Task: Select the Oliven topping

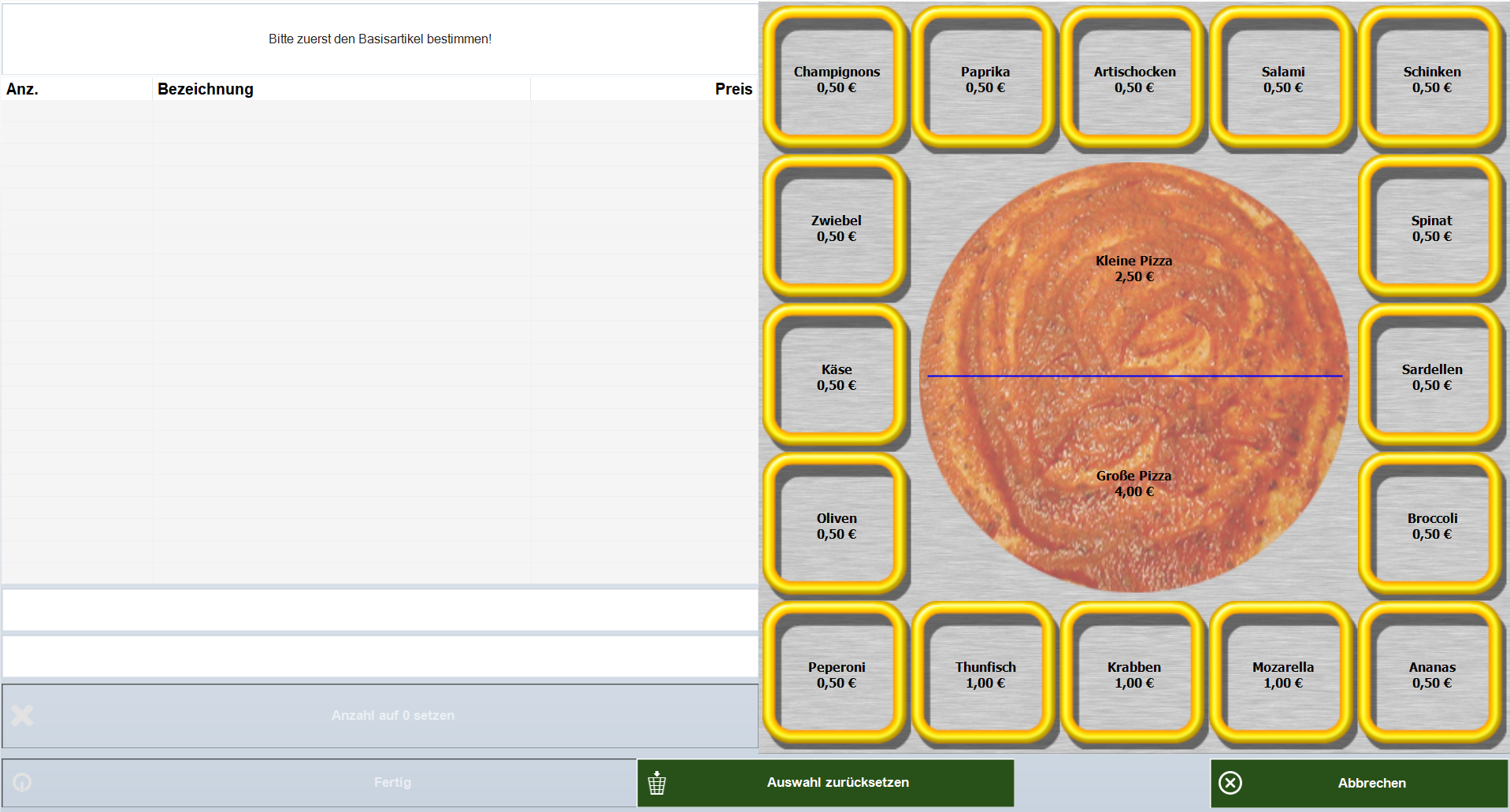Action: tap(836, 525)
